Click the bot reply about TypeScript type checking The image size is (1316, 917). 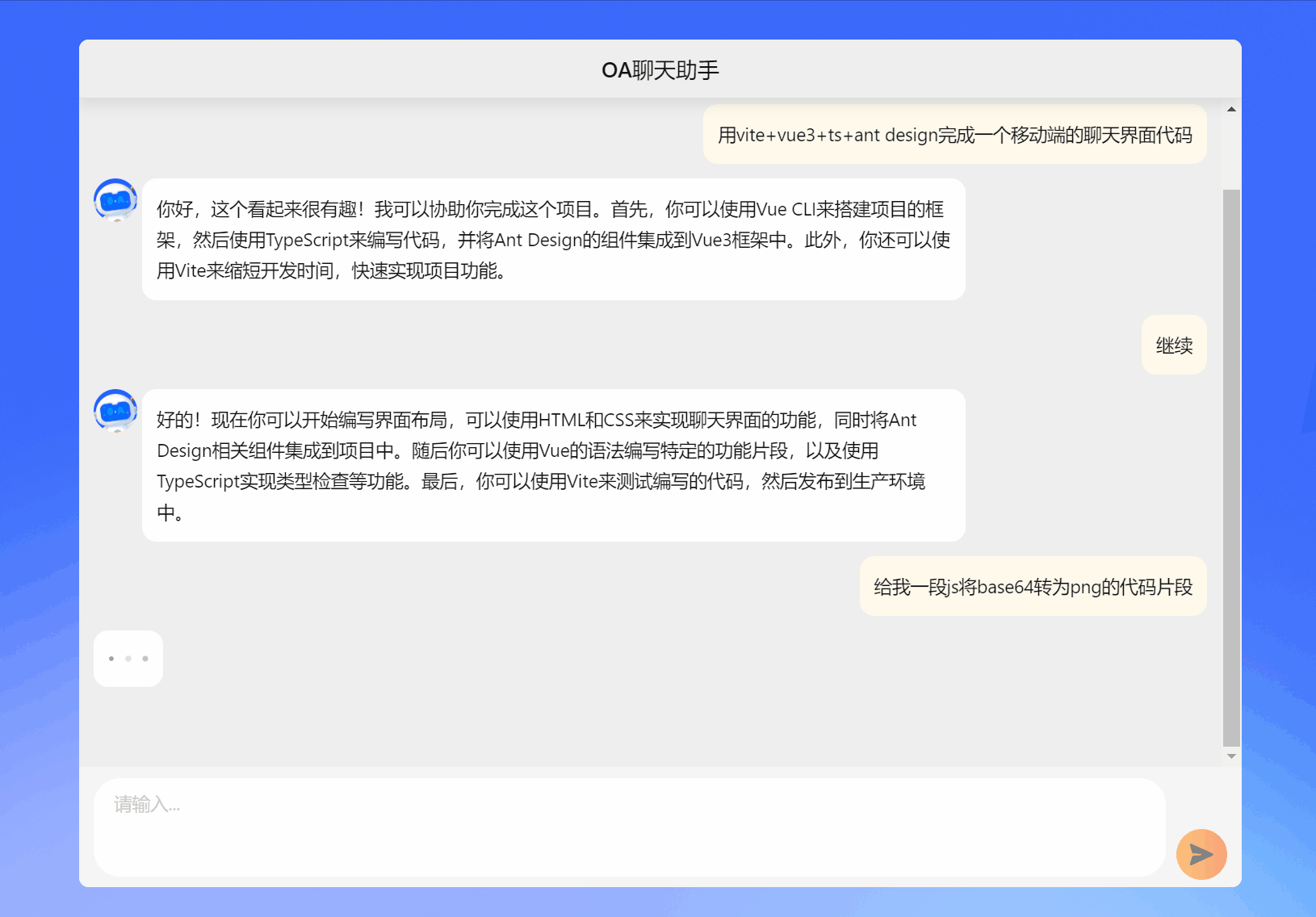553,466
